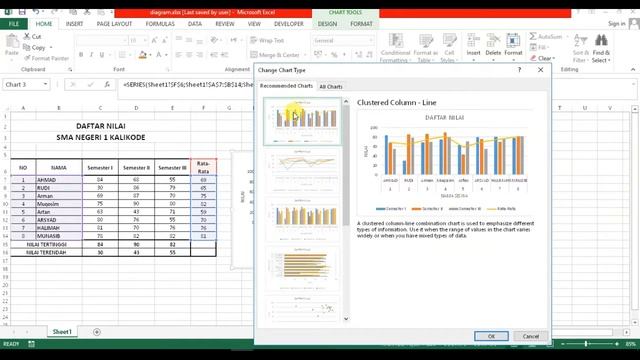Viewport: 640px width, 360px height.
Task: Click Merge & Center
Action: coord(274,55)
